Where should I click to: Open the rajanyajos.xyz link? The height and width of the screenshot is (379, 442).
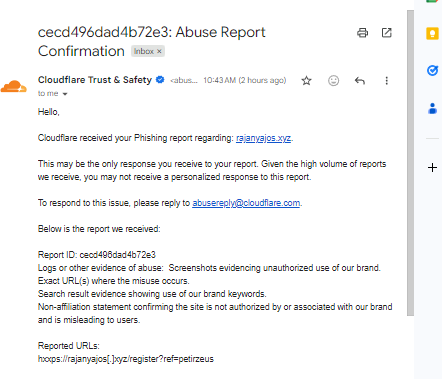pyautogui.click(x=263, y=138)
